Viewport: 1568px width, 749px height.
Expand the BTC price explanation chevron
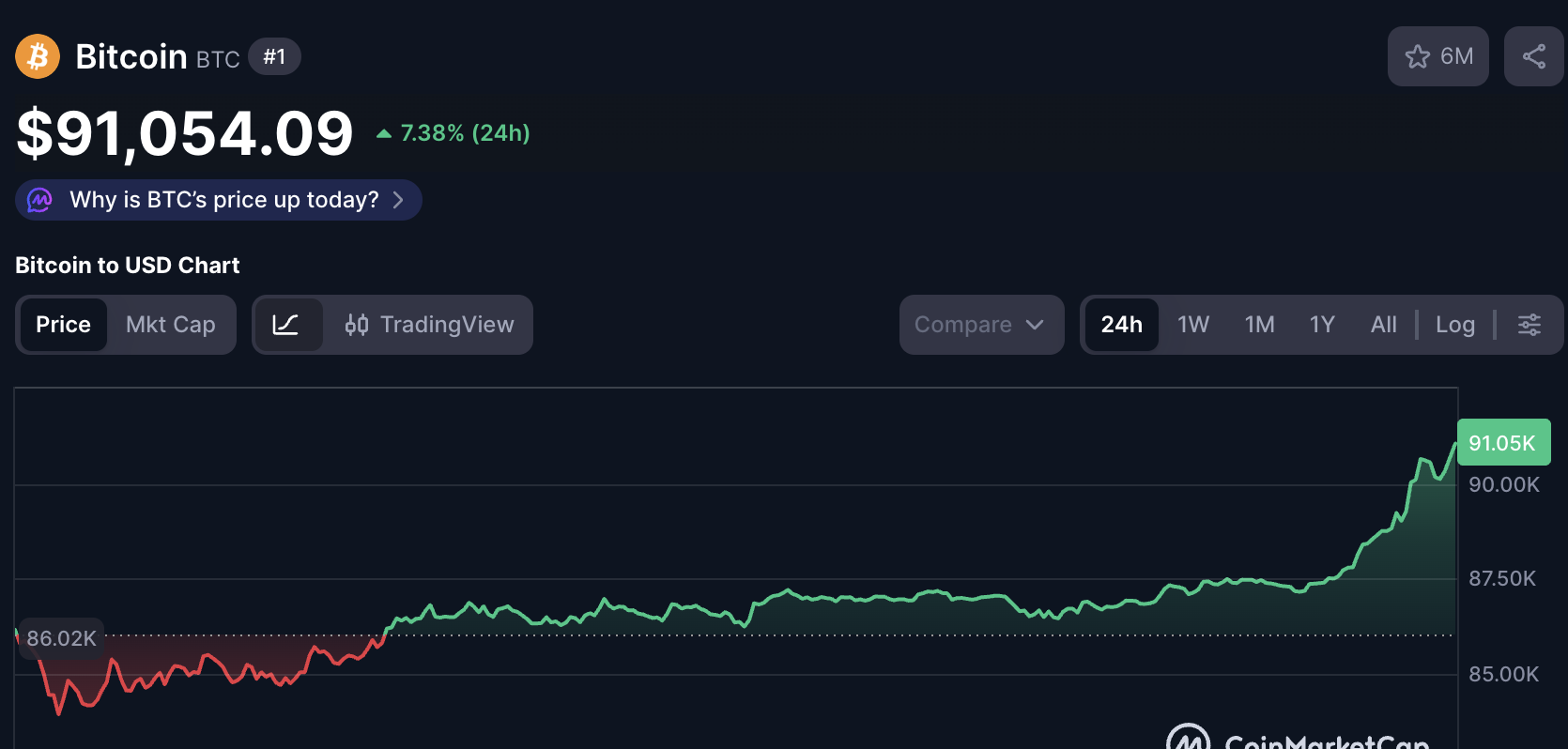pos(398,200)
